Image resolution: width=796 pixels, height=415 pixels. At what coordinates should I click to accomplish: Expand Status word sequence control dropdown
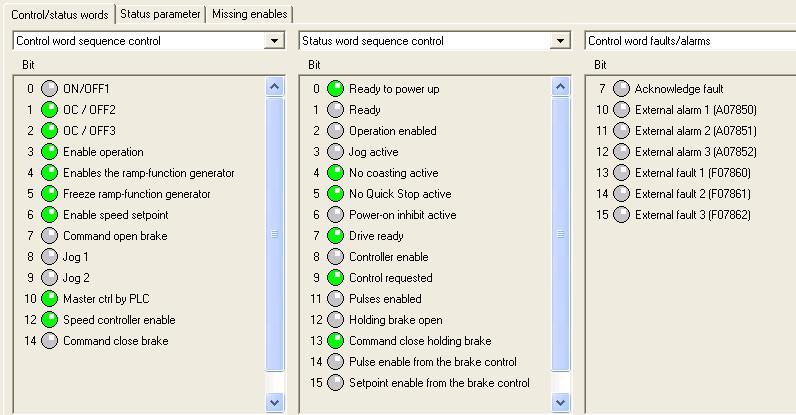(561, 41)
